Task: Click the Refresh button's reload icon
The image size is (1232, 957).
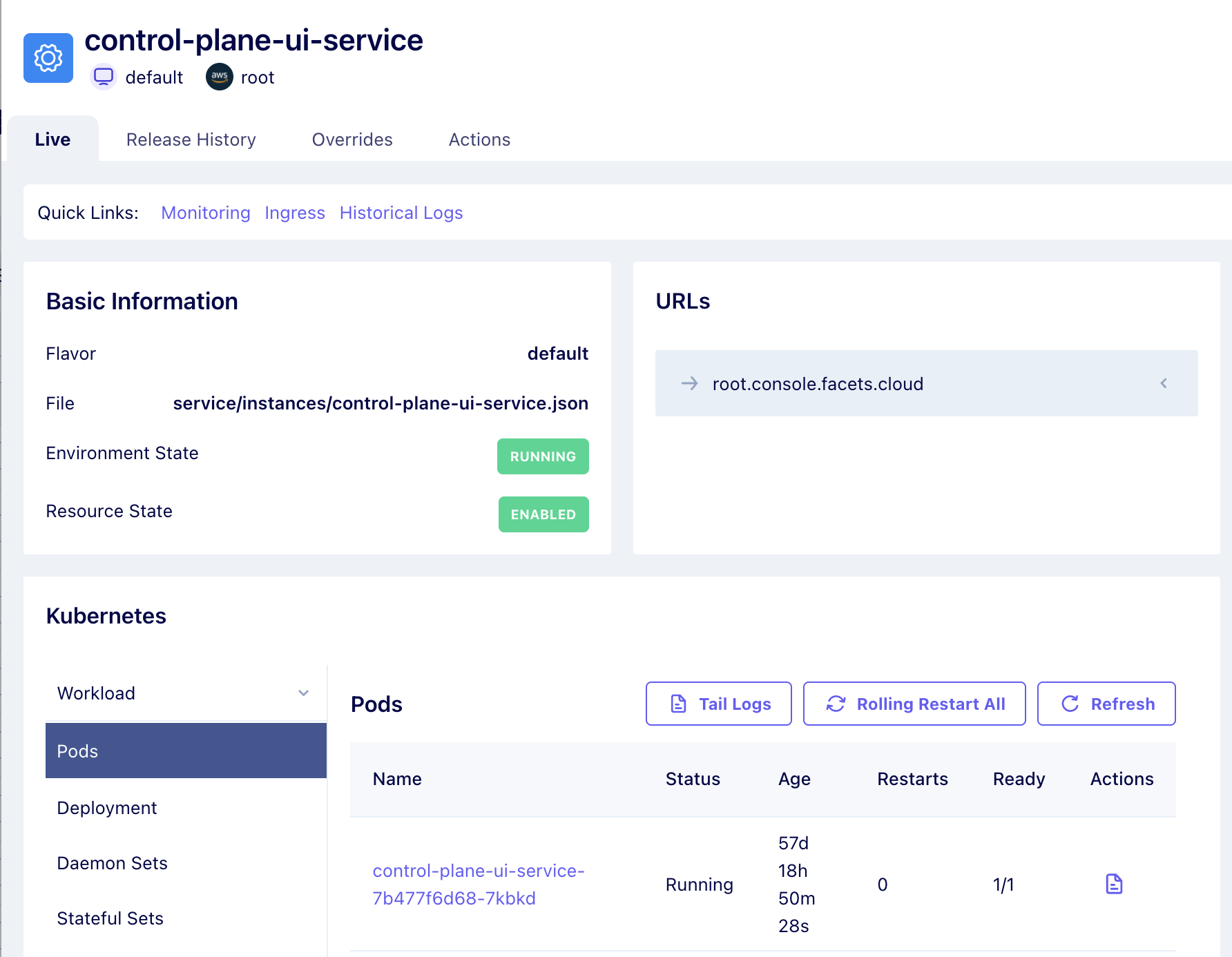Action: [x=1070, y=704]
